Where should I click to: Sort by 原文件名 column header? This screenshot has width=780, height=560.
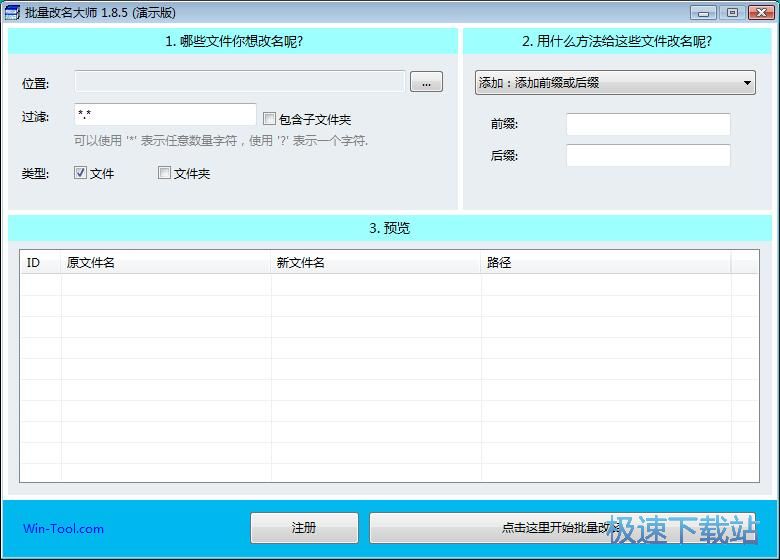(166, 262)
